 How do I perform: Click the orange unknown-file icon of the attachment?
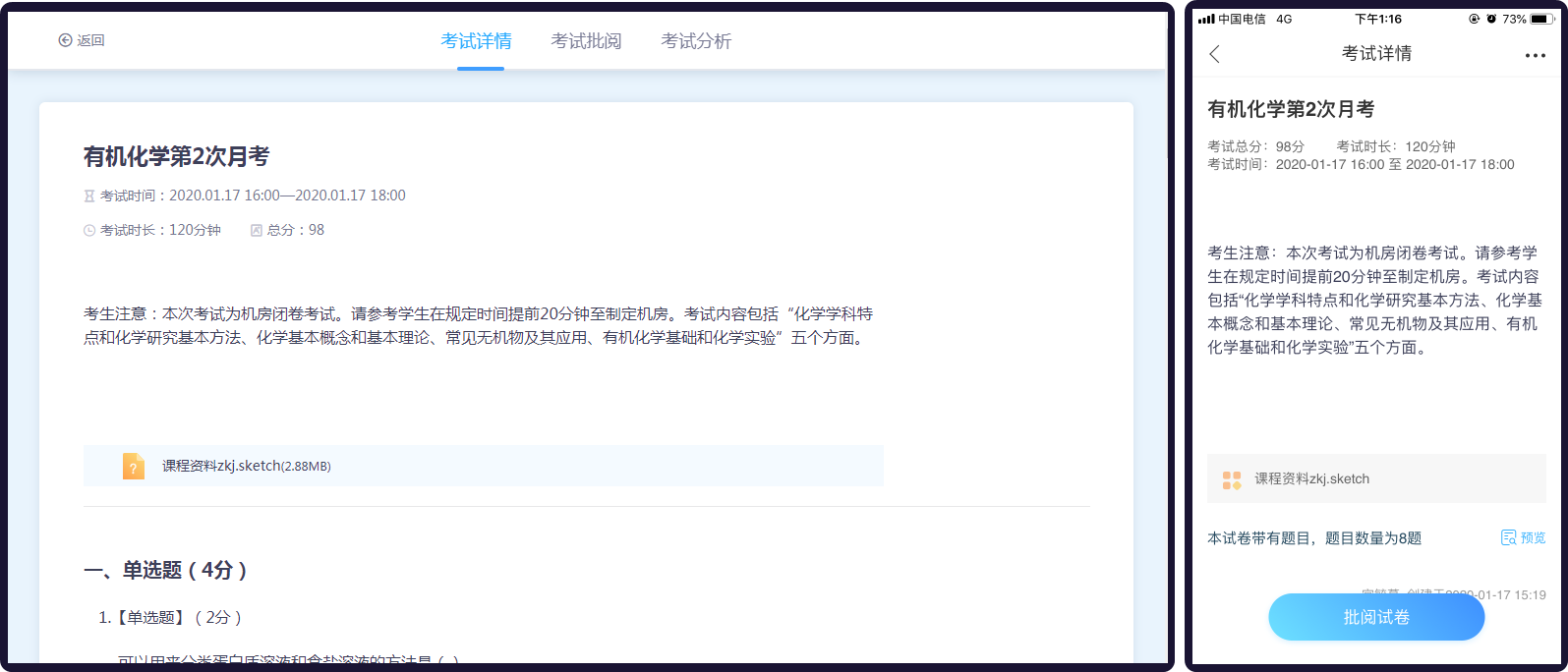point(134,466)
